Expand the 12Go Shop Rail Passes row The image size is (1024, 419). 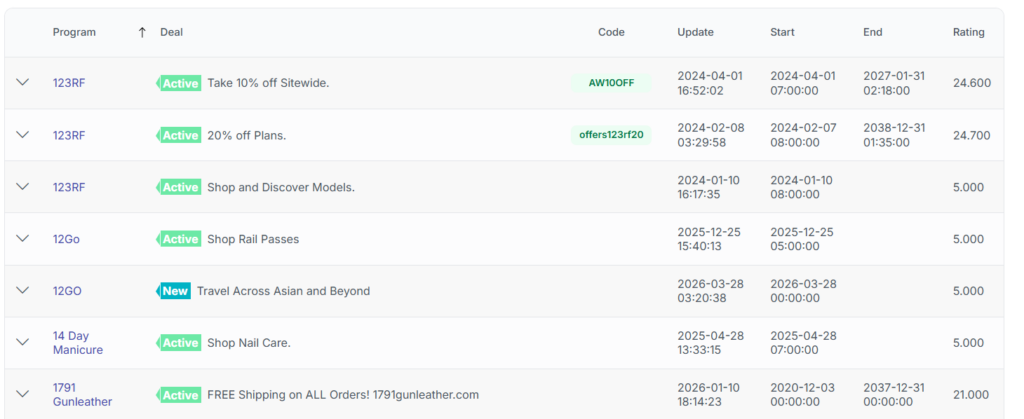(x=23, y=239)
